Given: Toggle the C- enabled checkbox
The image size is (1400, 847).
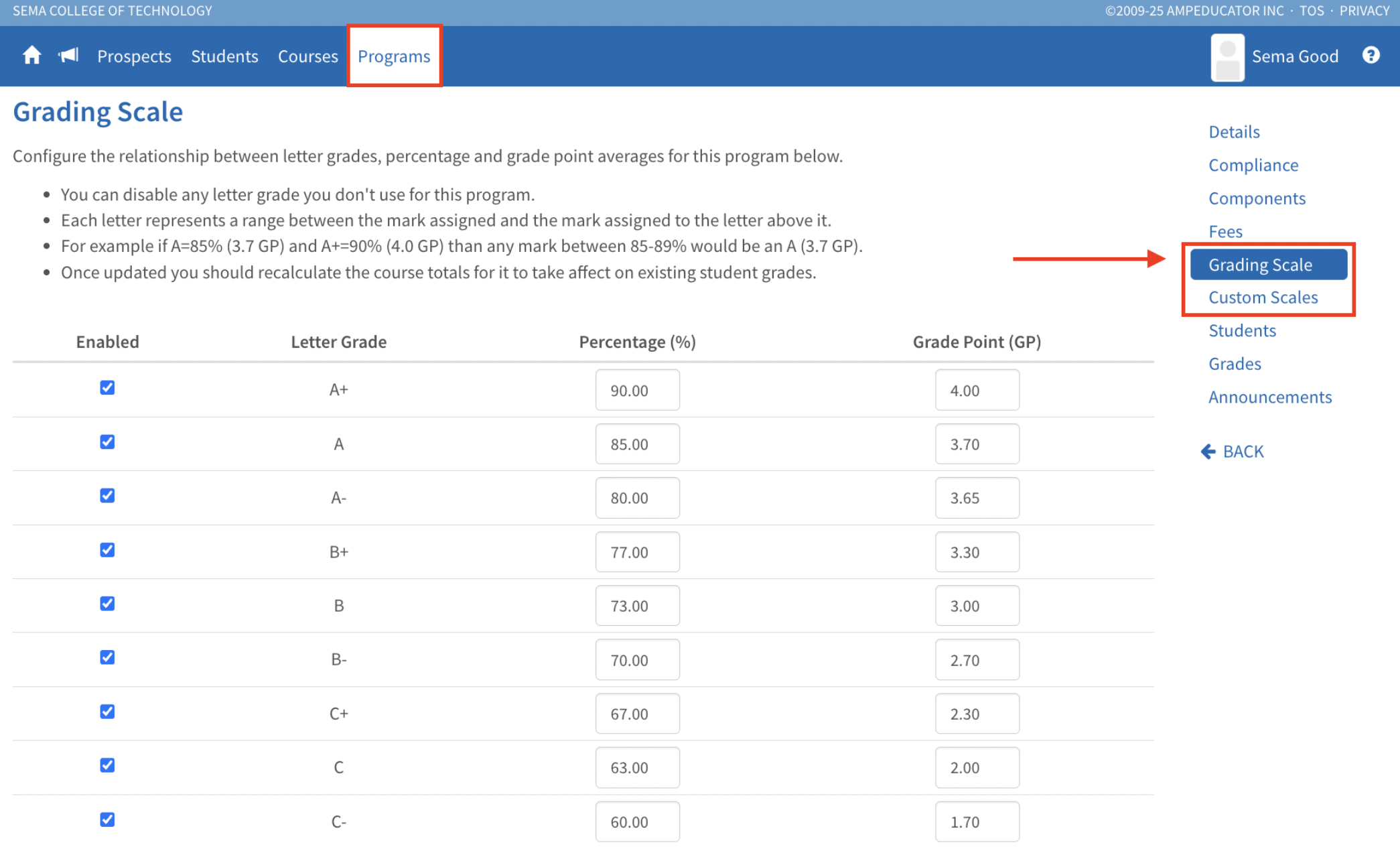Looking at the screenshot, I should point(107,820).
